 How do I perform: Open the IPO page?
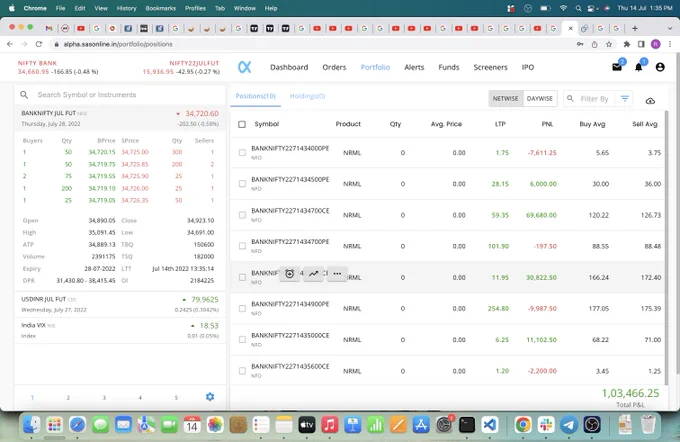pyautogui.click(x=528, y=67)
